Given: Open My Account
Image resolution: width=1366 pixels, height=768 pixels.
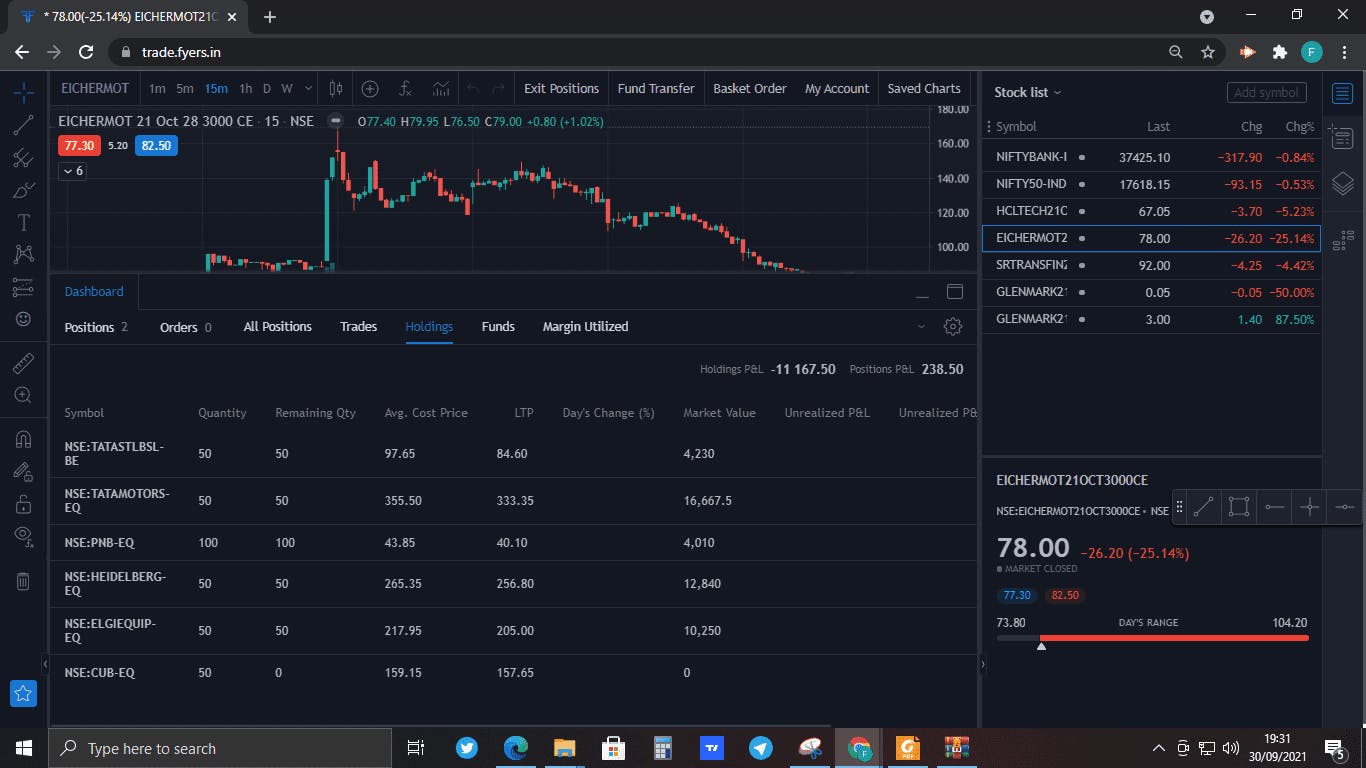Looking at the screenshot, I should coord(837,88).
